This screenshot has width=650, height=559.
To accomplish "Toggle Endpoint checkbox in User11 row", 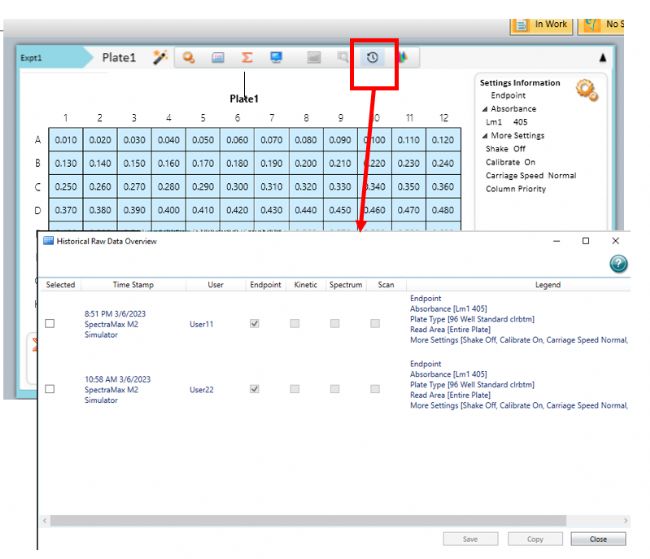I will coord(254,323).
